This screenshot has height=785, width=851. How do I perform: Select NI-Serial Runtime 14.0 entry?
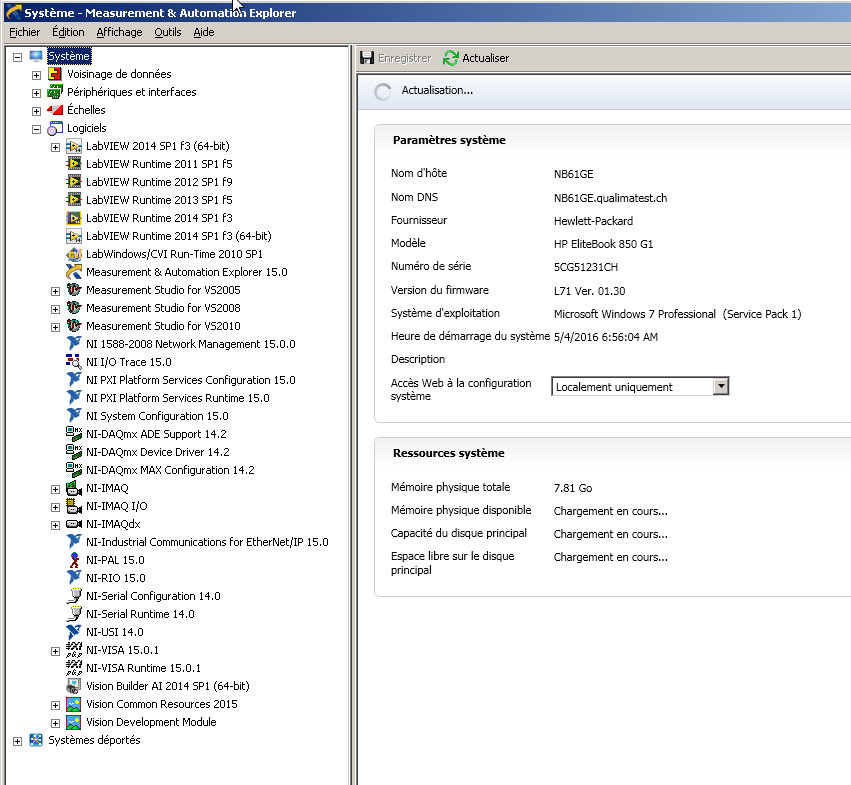(x=140, y=614)
